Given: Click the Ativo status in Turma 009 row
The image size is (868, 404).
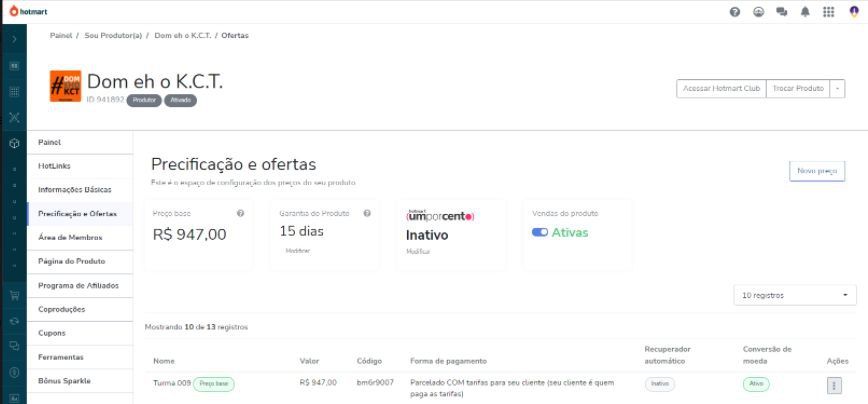Looking at the screenshot, I should point(756,384).
